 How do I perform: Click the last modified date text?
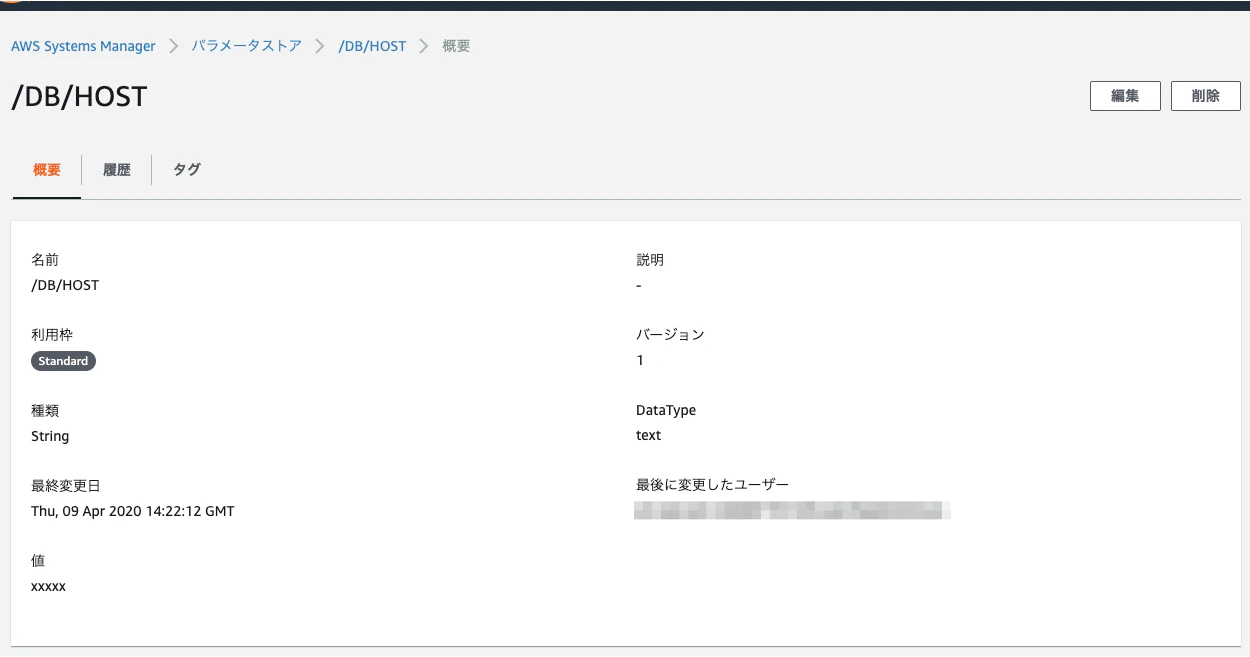pyautogui.click(x=132, y=511)
